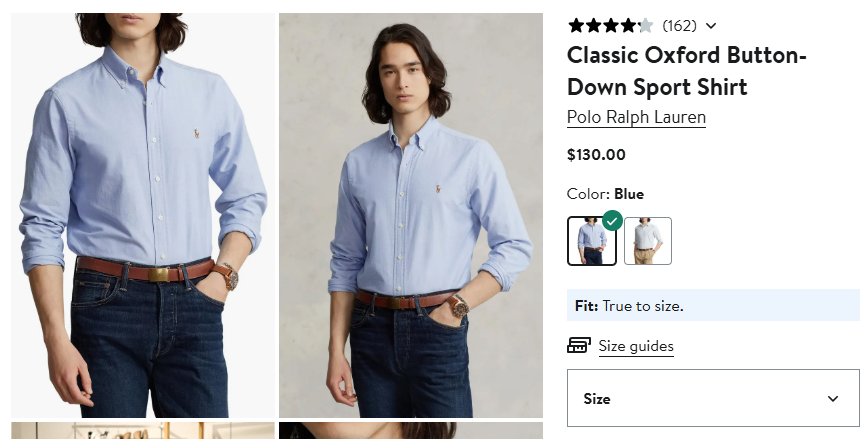The image size is (868, 439).
Task: Click the Color: Blue label
Action: [x=605, y=194]
